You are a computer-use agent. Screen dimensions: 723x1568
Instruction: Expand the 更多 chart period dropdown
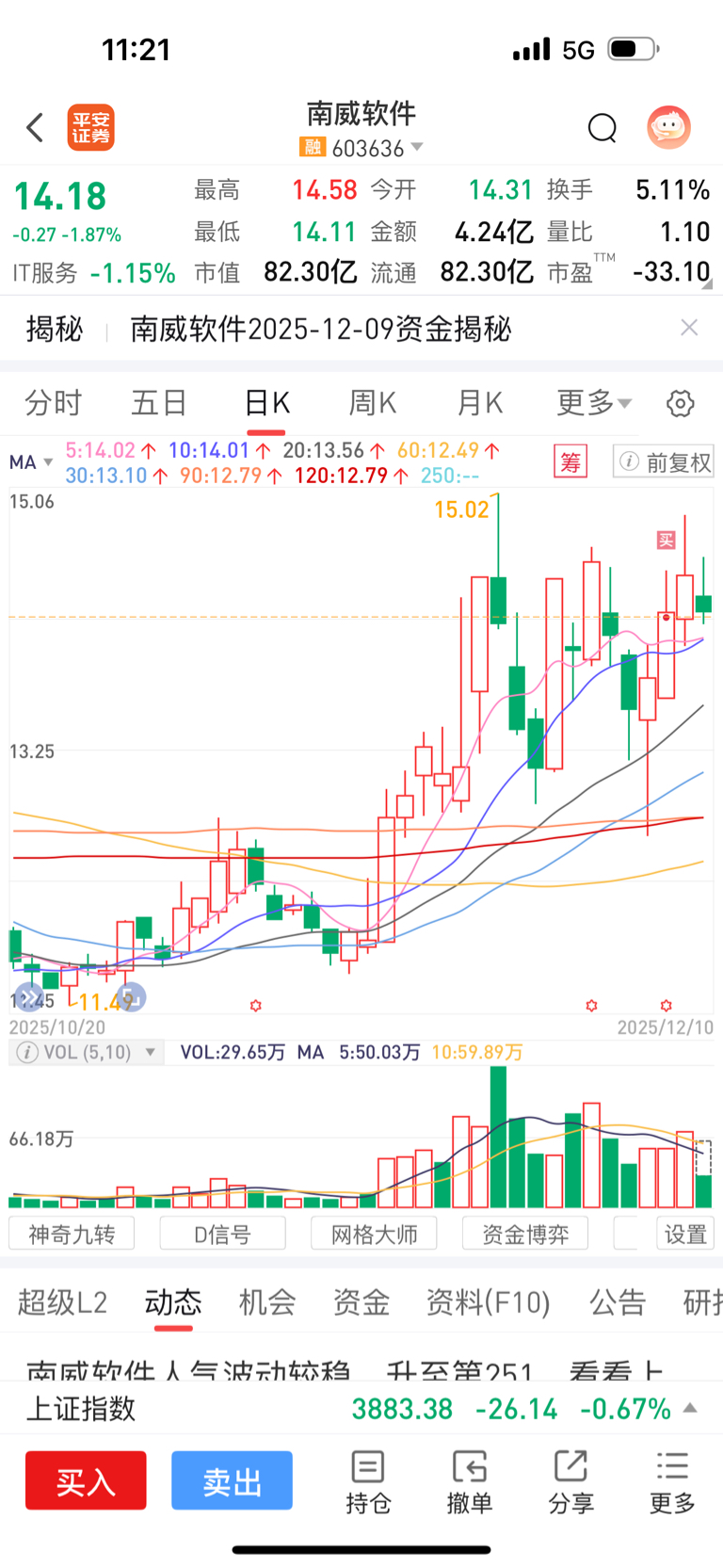[594, 403]
